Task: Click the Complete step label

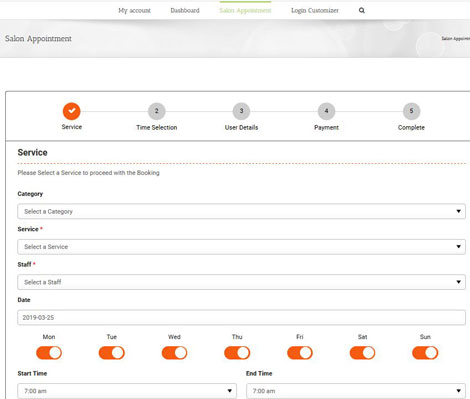Action: (411, 127)
